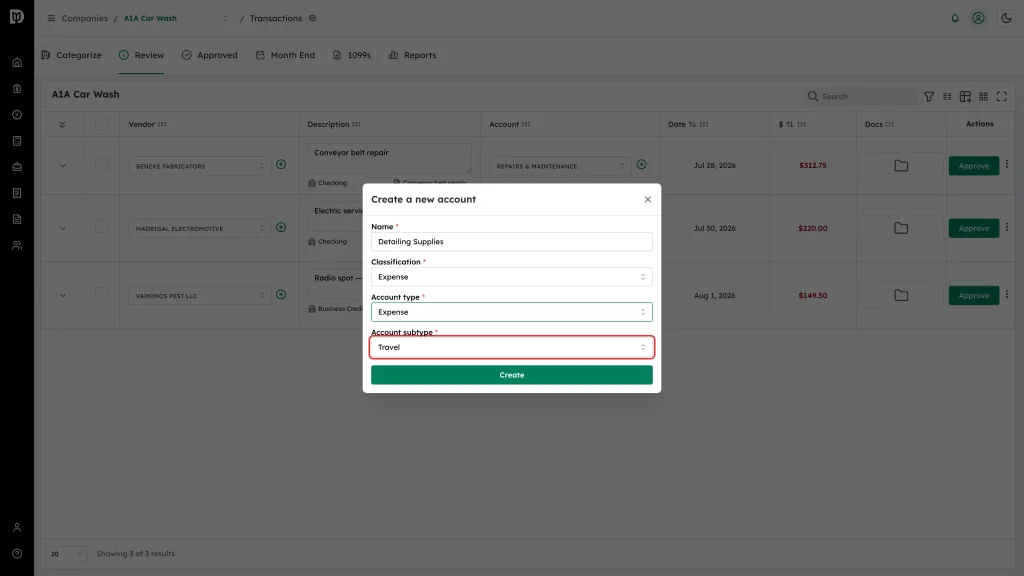This screenshot has width=1024, height=576.
Task: Click the Name field with Detailing Supplies
Action: click(x=511, y=242)
